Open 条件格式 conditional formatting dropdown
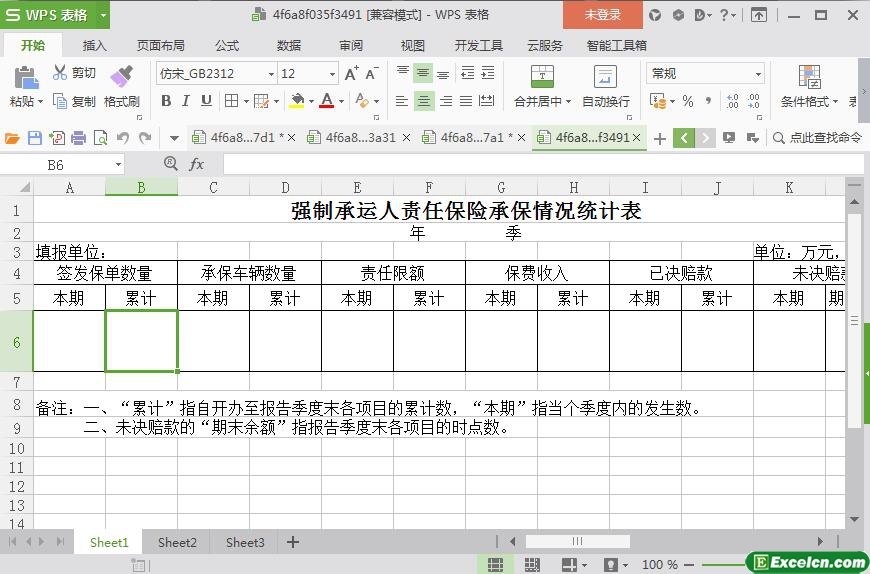 [810, 101]
